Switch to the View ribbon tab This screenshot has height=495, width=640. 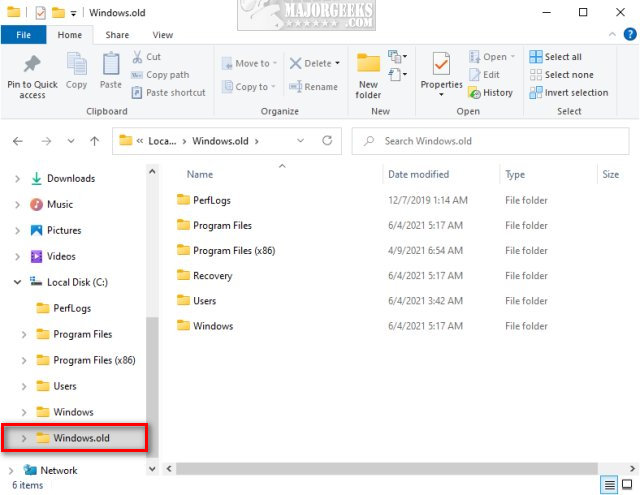click(162, 35)
